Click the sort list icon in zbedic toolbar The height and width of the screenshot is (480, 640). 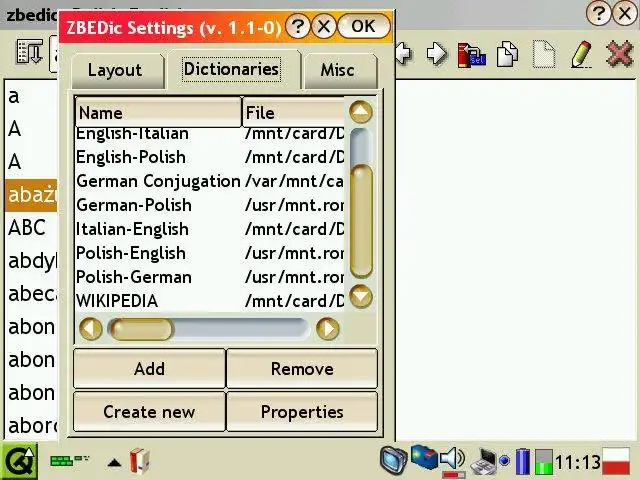(x=29, y=53)
